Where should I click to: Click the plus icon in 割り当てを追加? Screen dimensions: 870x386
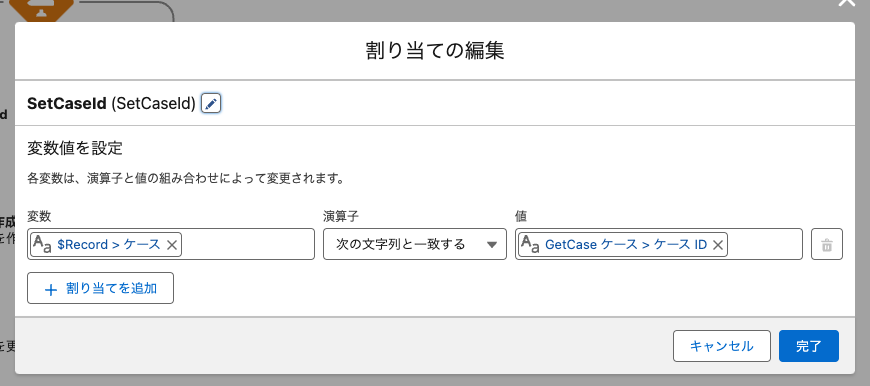tap(51, 290)
